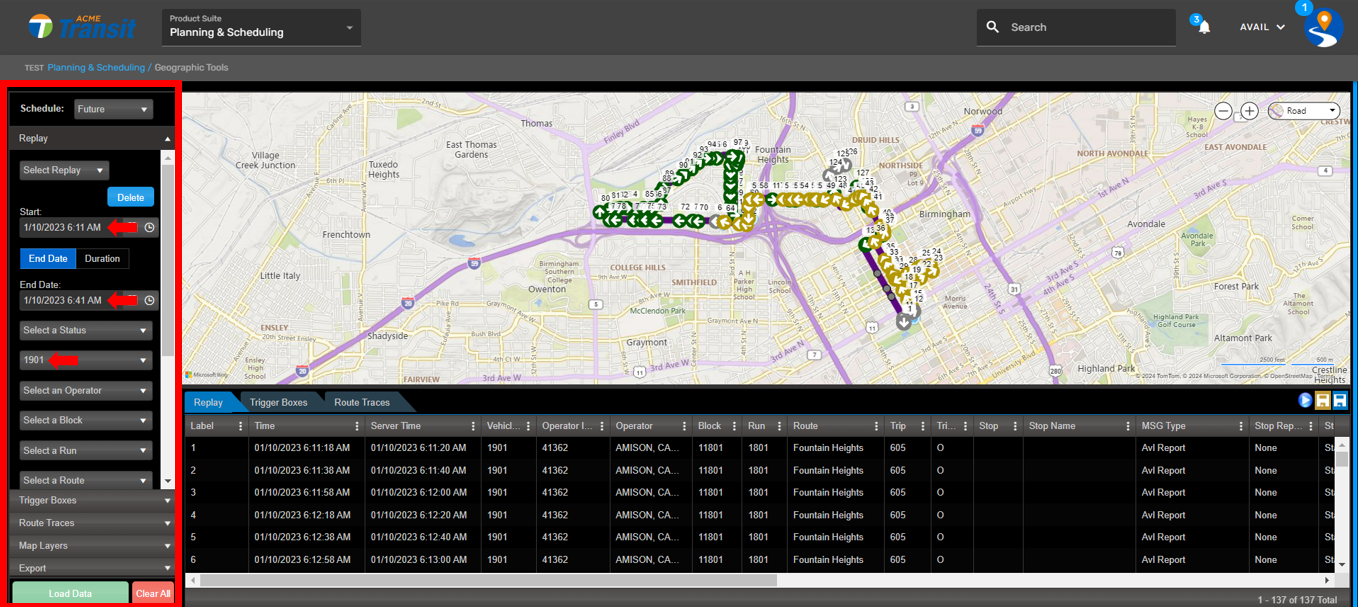Click the map zoom out button
The height and width of the screenshot is (607, 1360).
[x=1223, y=111]
